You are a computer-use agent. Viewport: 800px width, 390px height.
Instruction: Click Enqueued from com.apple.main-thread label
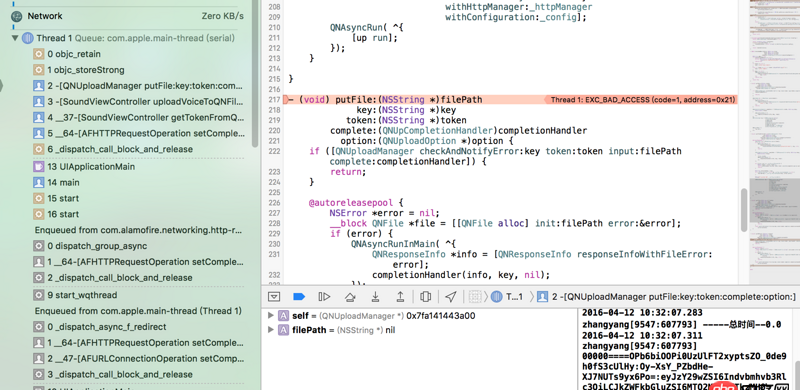138,311
